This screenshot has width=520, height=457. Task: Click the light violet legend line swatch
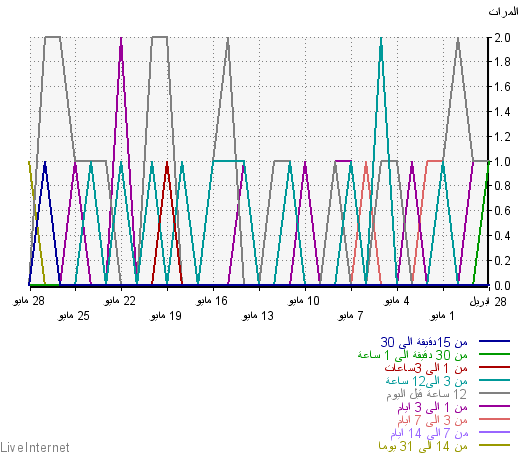point(494,432)
